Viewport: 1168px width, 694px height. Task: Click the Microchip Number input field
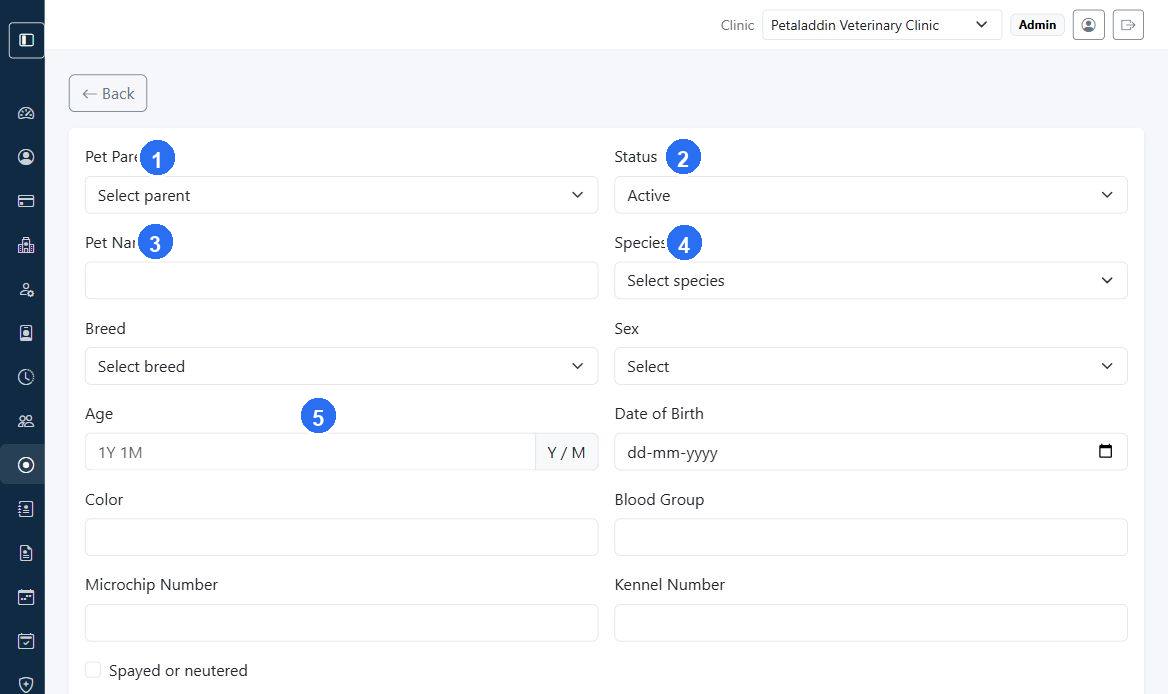pyautogui.click(x=341, y=623)
